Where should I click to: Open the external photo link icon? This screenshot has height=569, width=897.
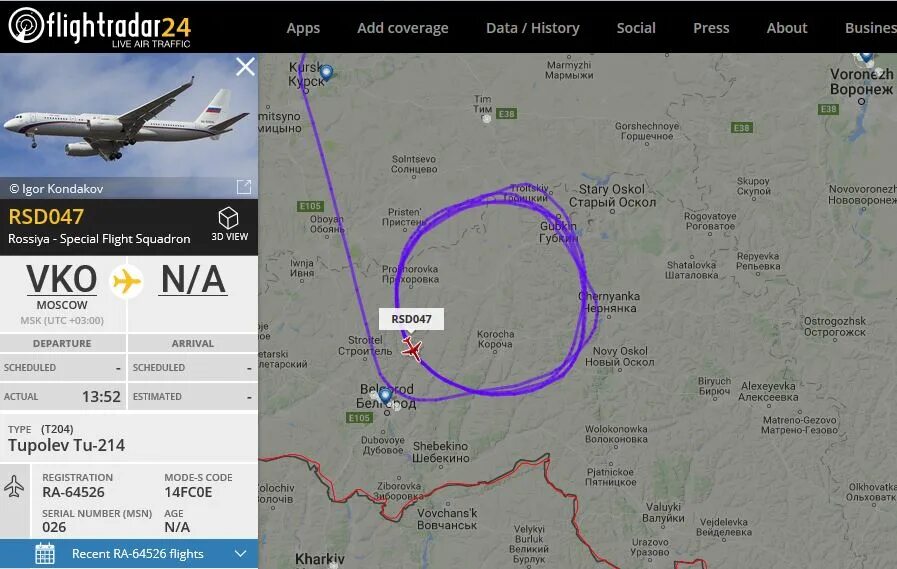point(244,186)
